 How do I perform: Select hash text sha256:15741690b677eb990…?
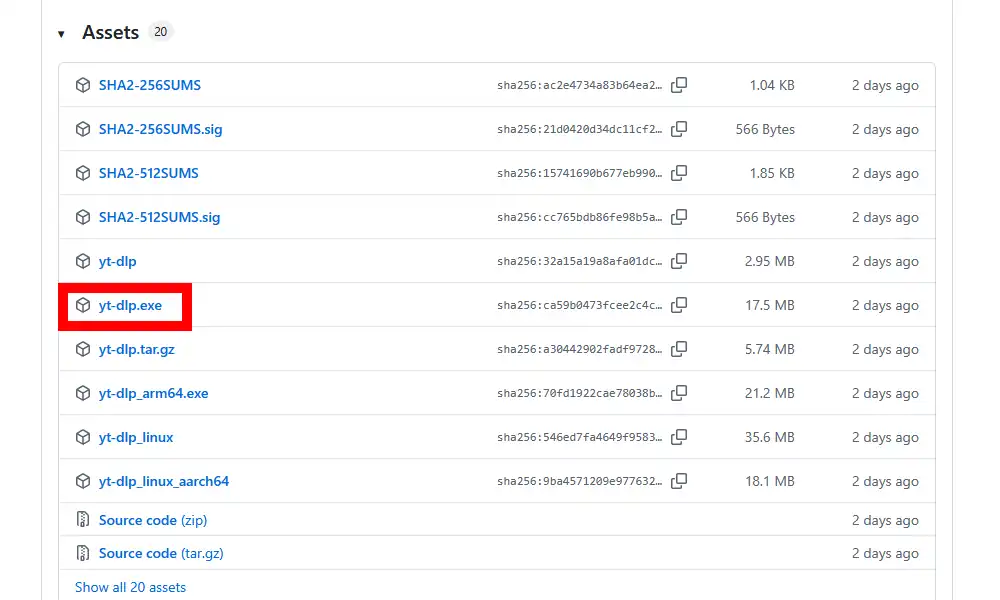[x=580, y=173]
